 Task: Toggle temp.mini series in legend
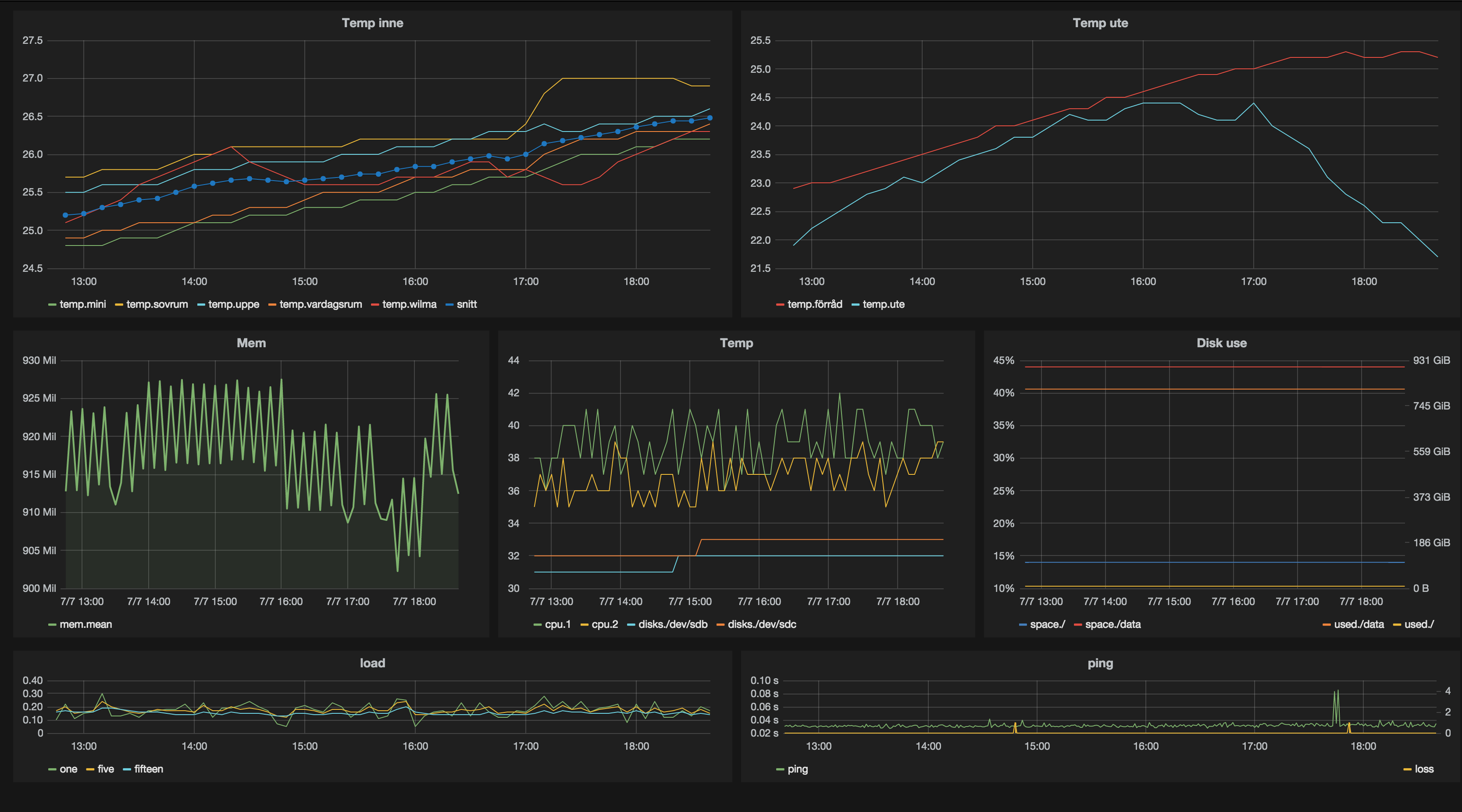(83, 305)
